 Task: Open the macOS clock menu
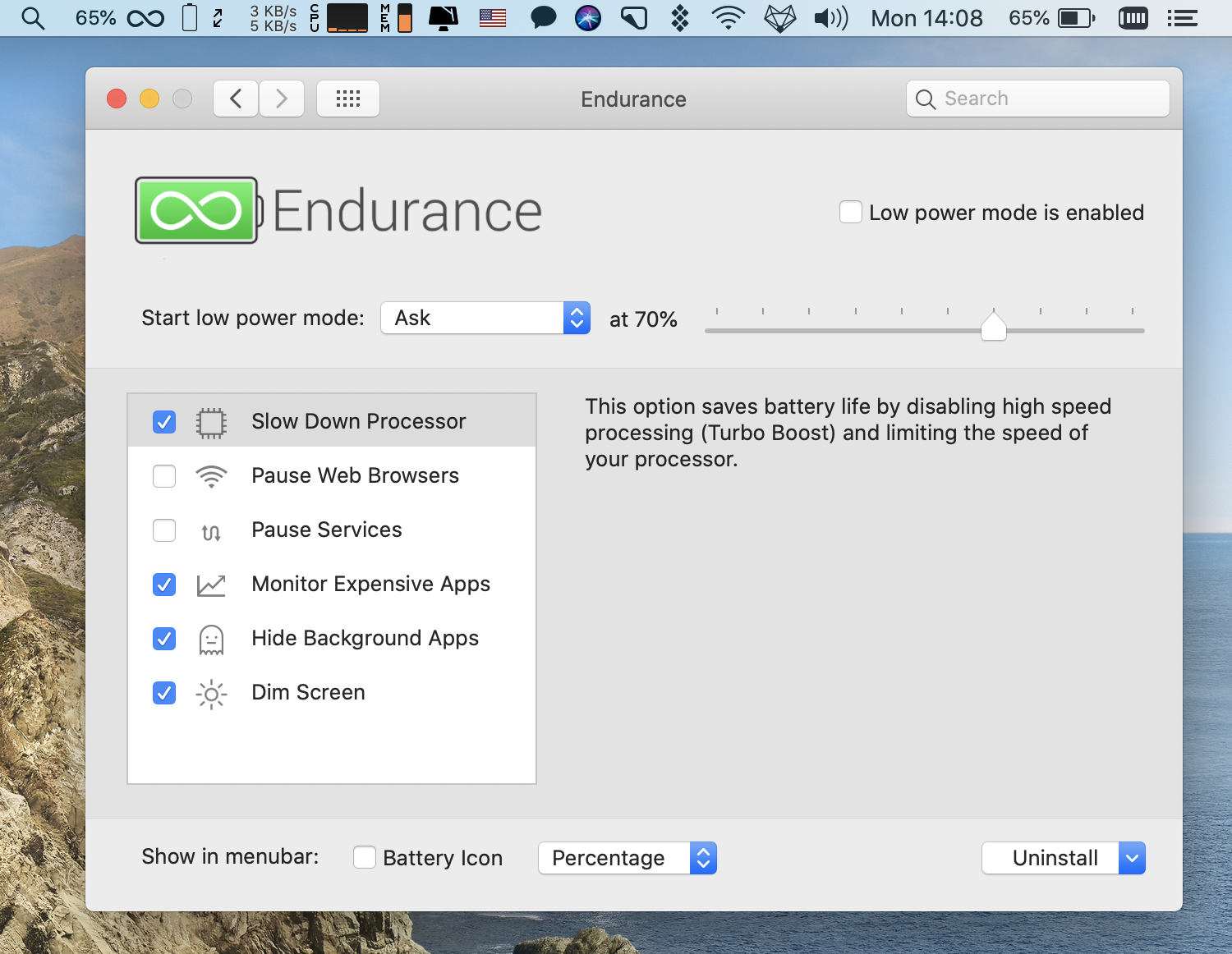(x=926, y=17)
